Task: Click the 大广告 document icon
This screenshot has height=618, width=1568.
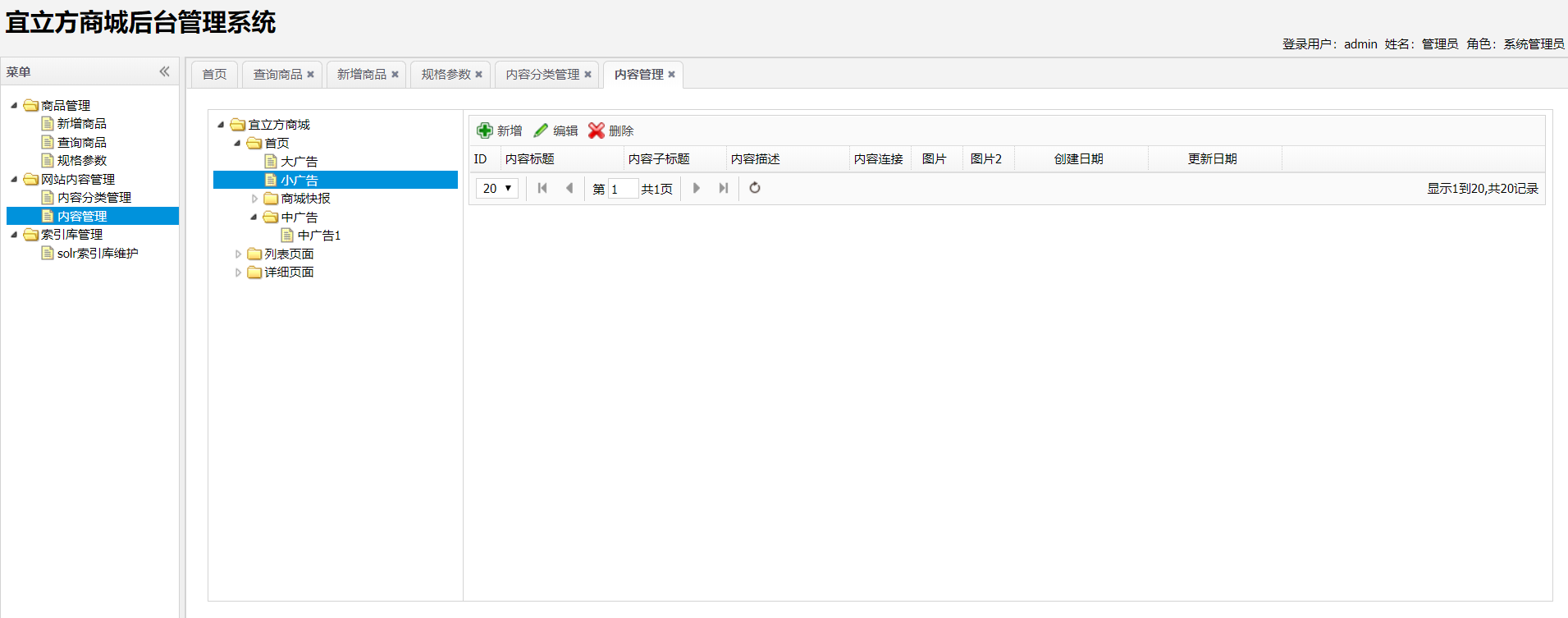Action: click(271, 162)
